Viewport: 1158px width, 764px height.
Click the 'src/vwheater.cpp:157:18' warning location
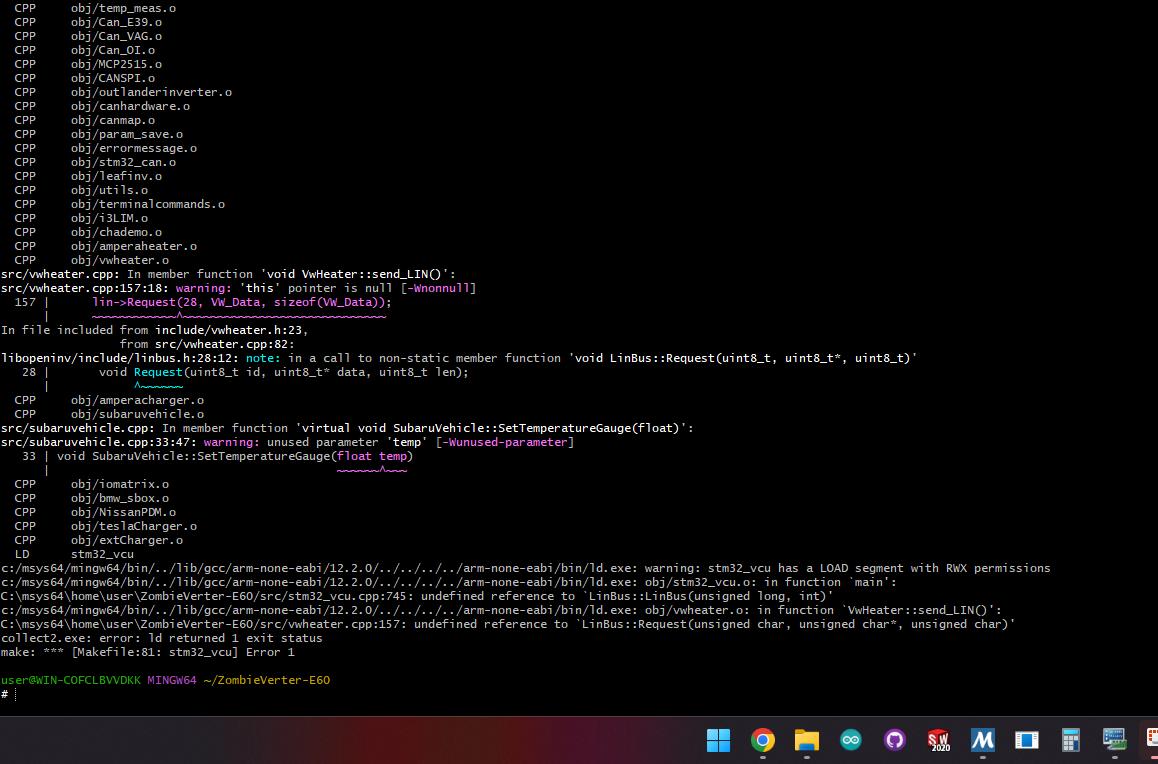[x=98, y=288]
